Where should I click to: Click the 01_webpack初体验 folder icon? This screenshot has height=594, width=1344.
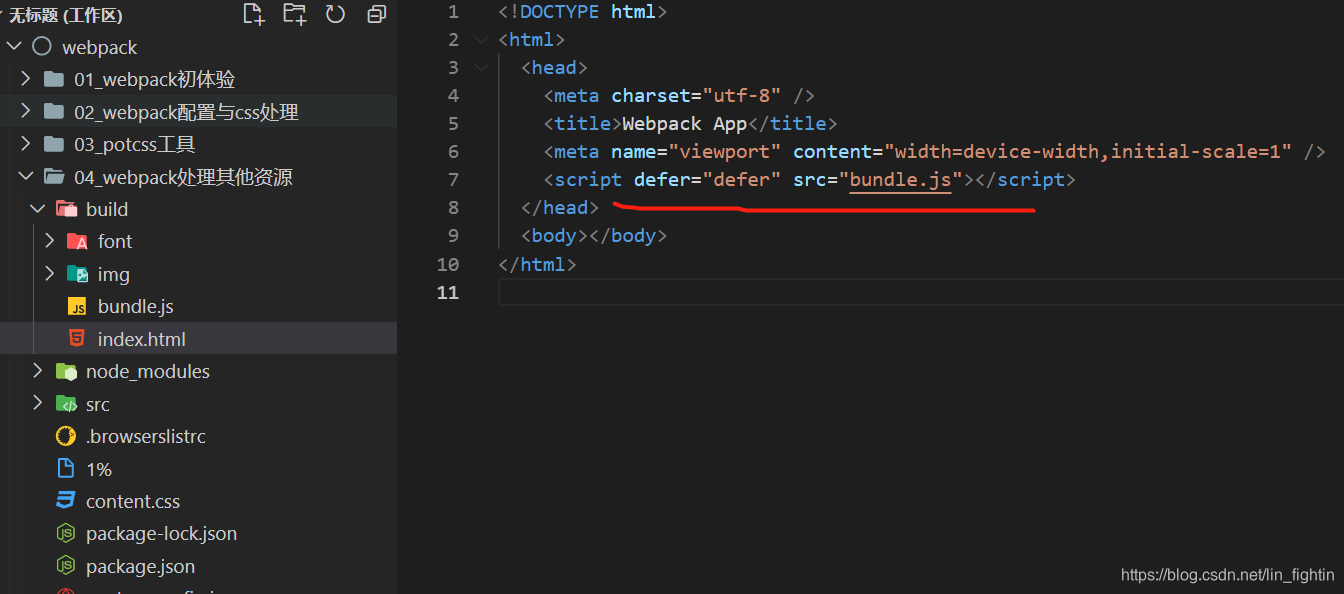54,79
